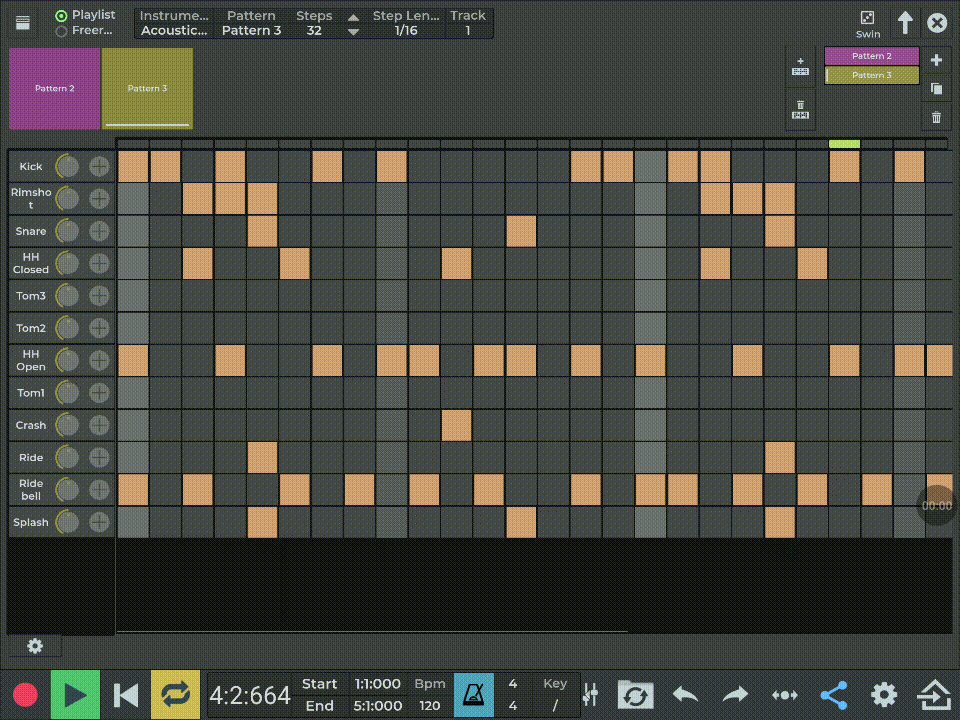
Task: Delete Pattern 3 using the trash icon
Action: (x=936, y=117)
